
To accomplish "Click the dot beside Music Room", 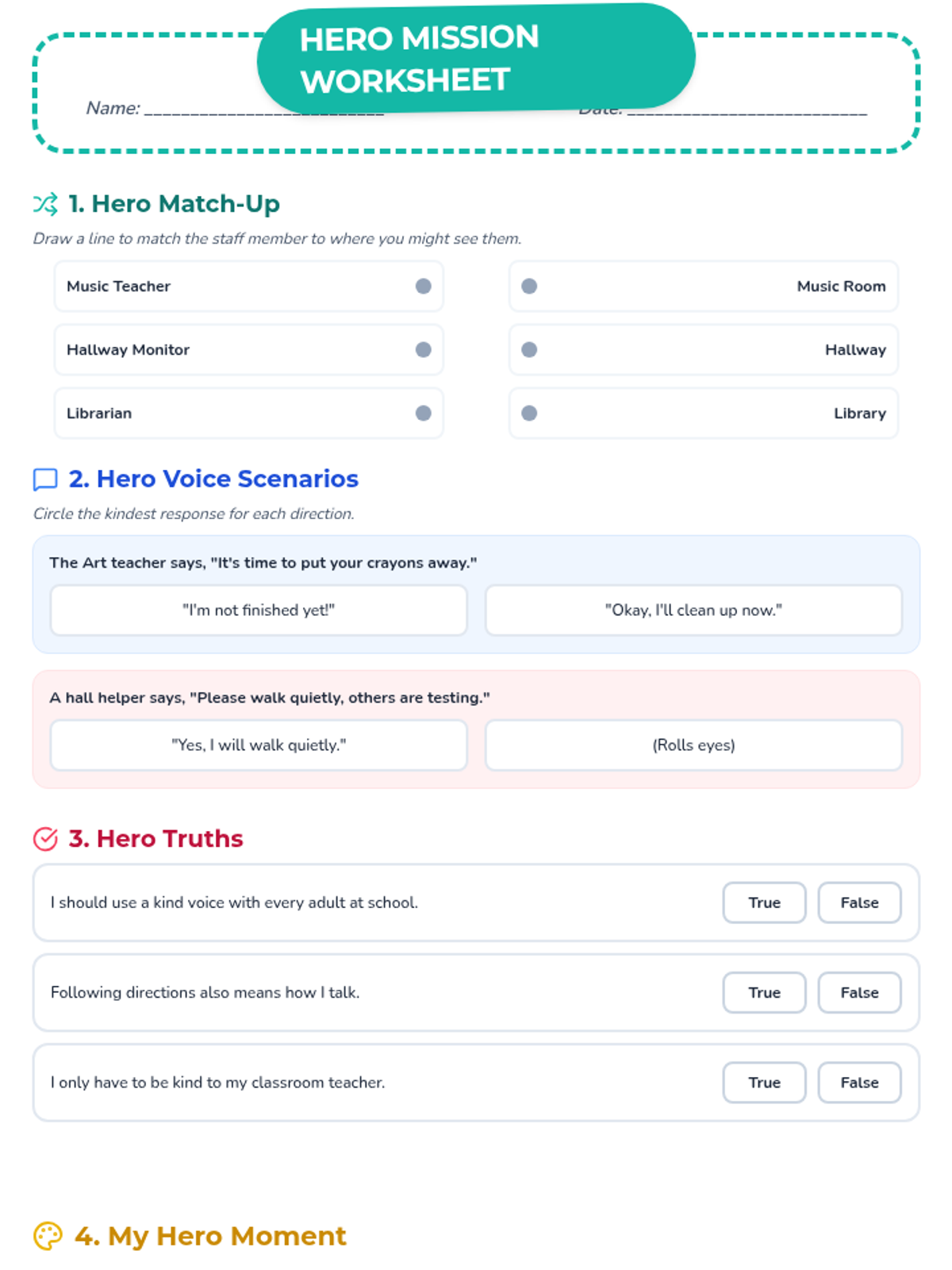I will (529, 287).
